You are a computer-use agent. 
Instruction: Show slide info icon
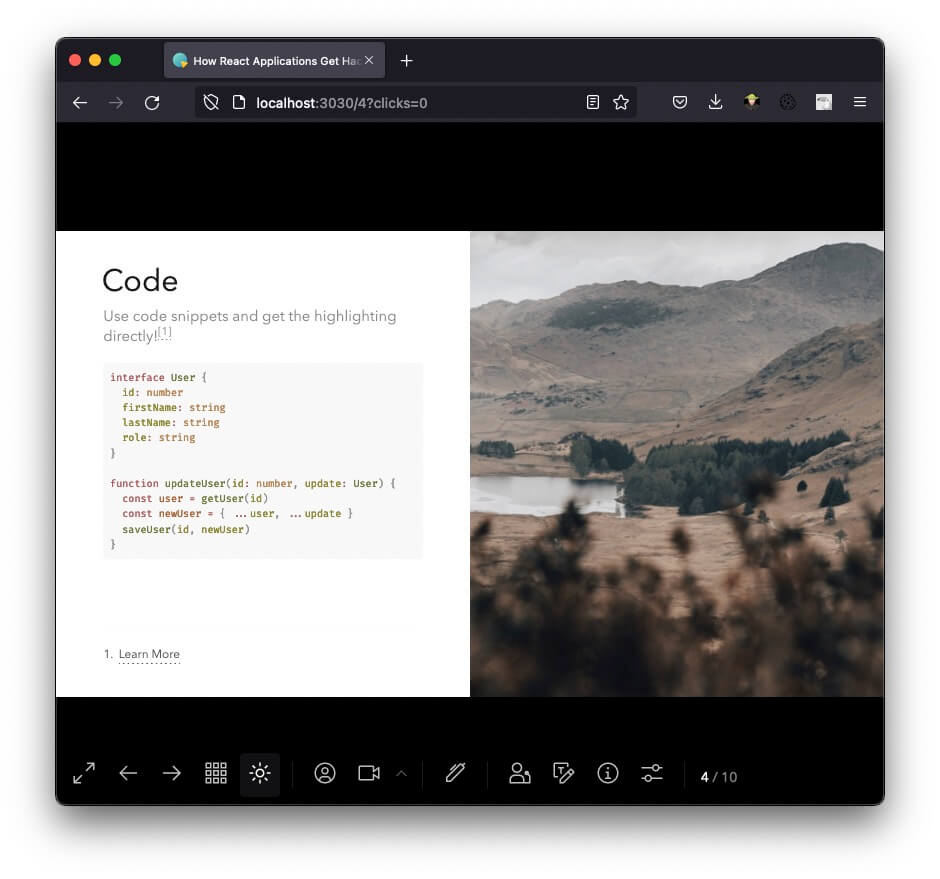click(x=607, y=773)
